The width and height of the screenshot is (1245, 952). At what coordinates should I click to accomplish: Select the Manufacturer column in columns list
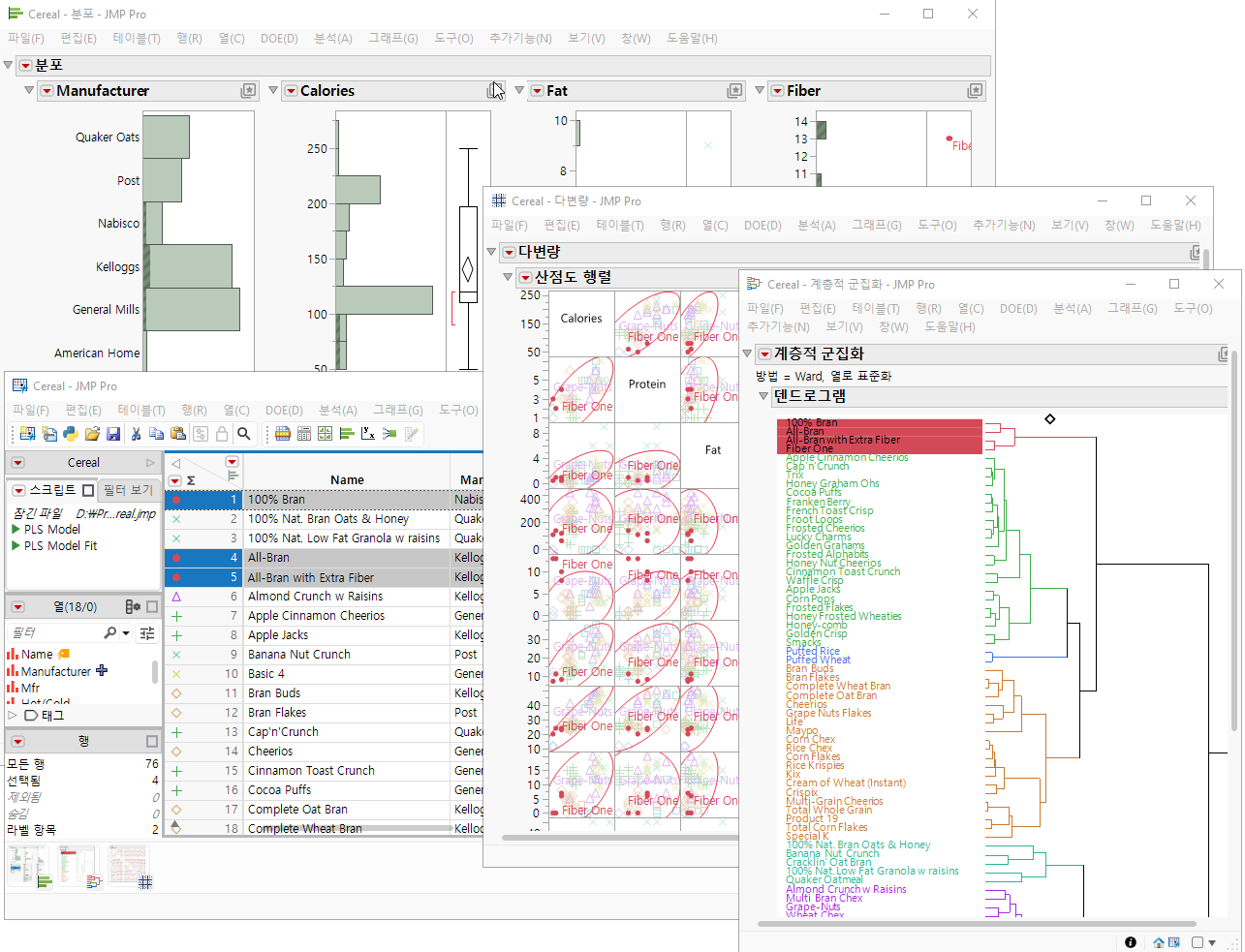click(56, 671)
